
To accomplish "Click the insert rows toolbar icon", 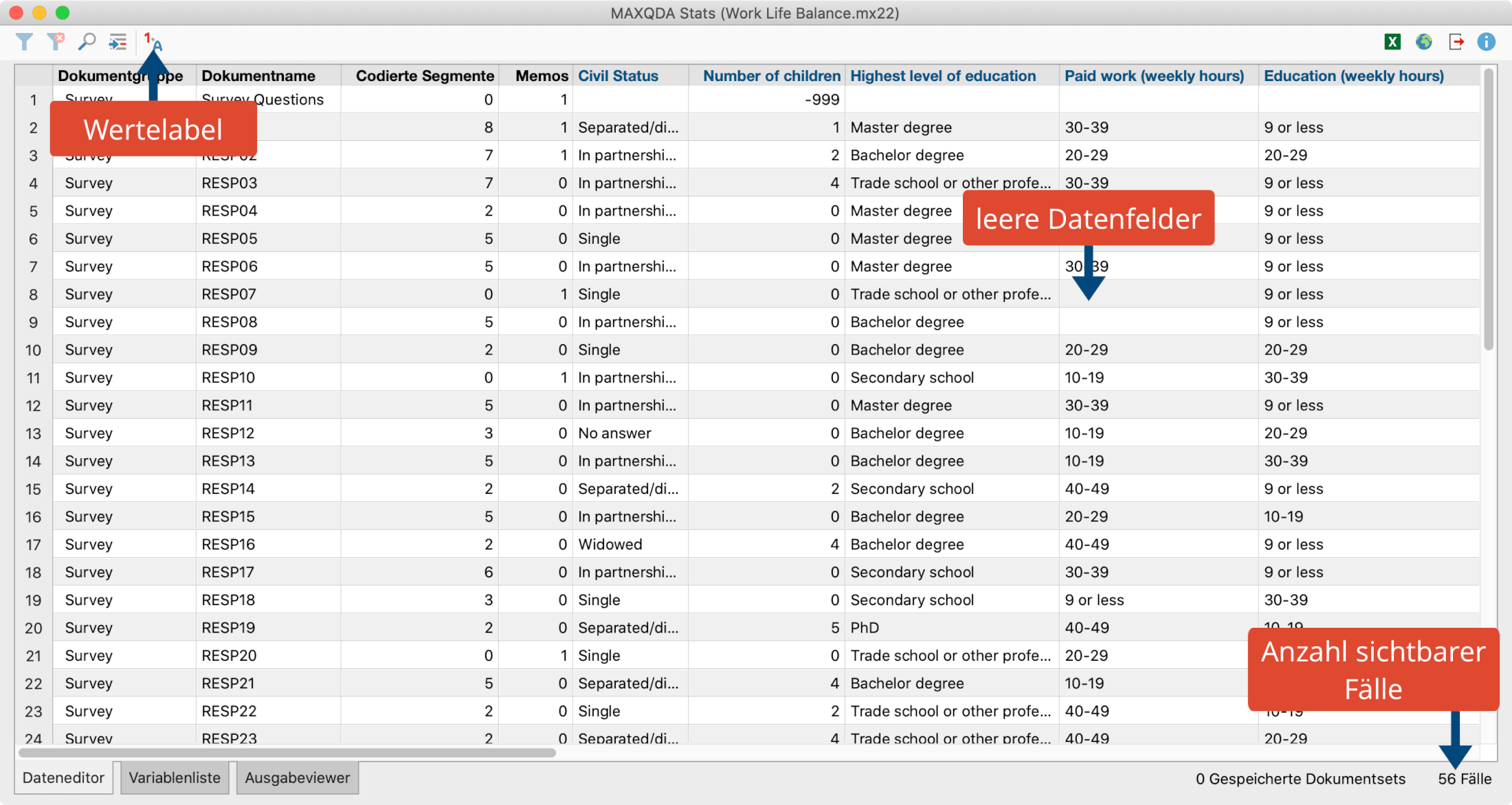I will (118, 42).
